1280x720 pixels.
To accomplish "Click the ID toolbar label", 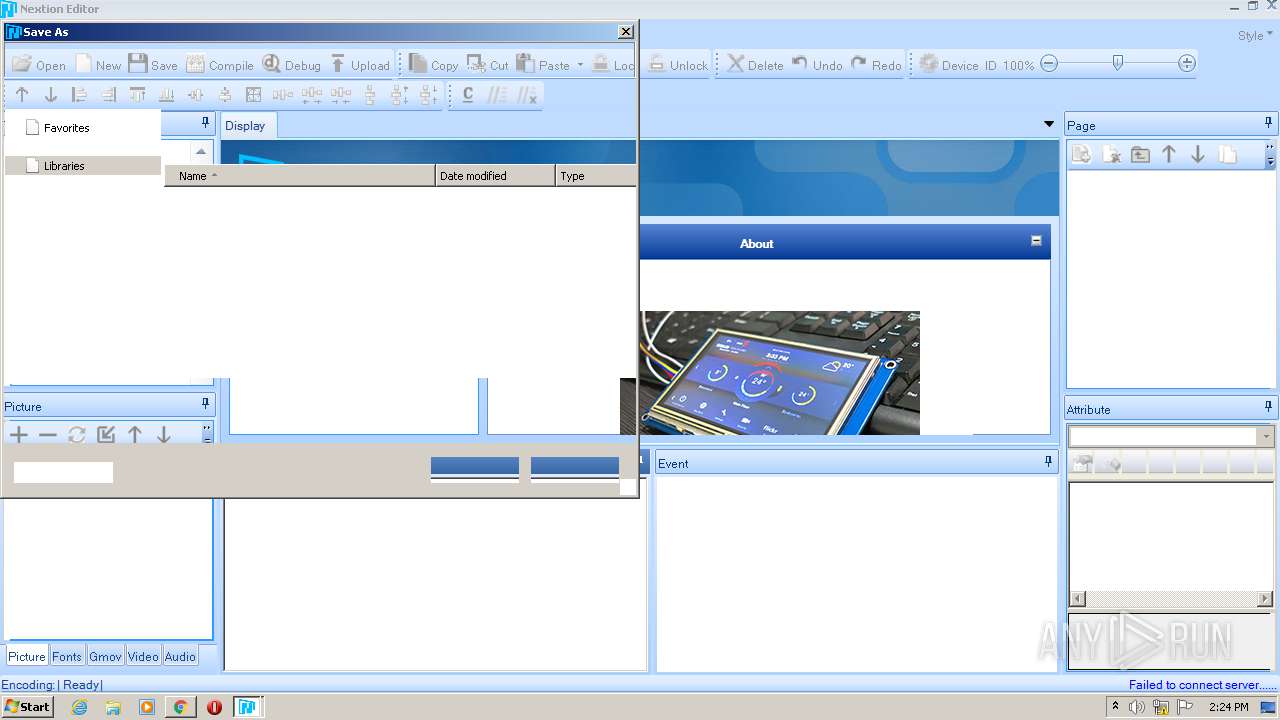I will pyautogui.click(x=990, y=65).
